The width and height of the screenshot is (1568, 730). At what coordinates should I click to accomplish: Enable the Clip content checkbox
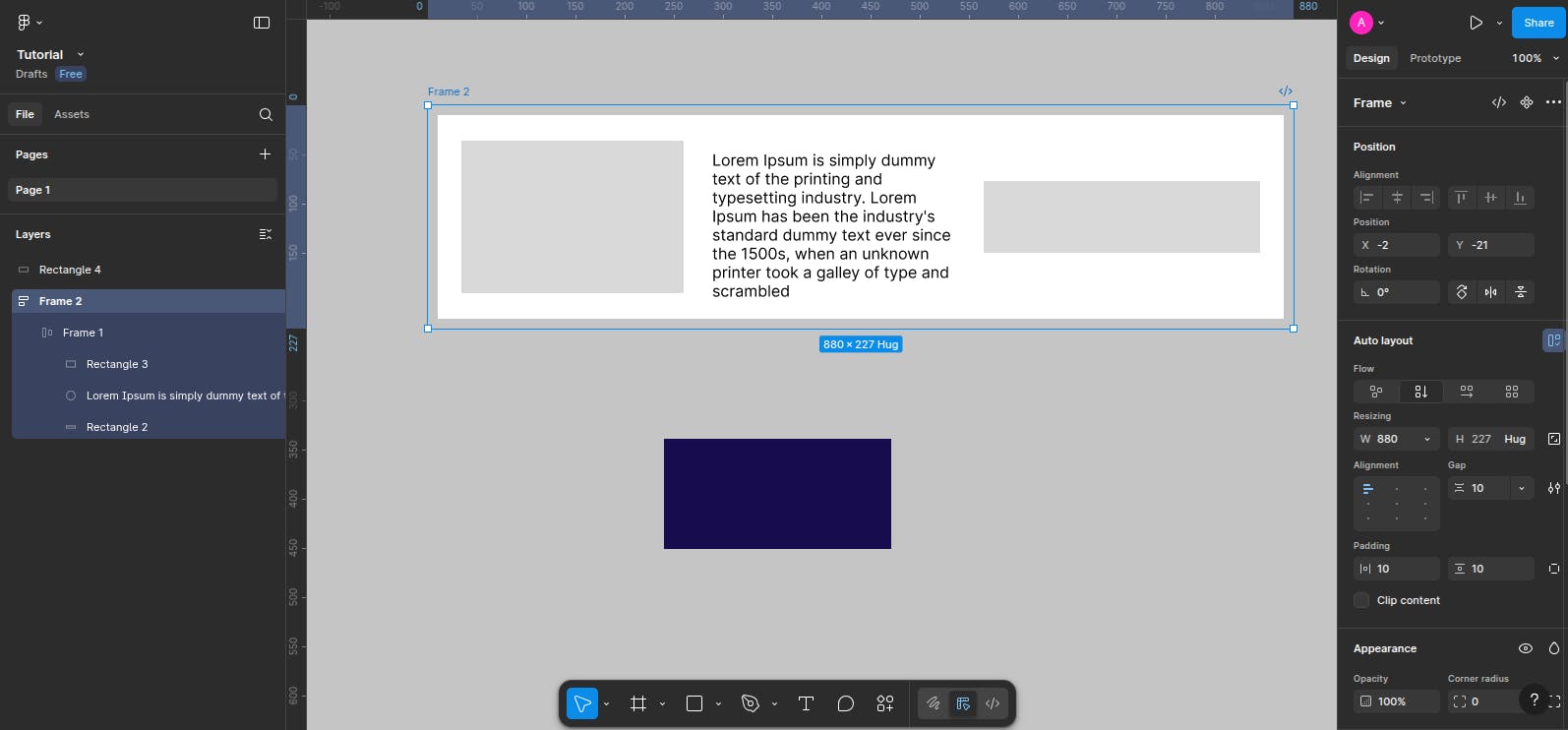[x=1361, y=600]
